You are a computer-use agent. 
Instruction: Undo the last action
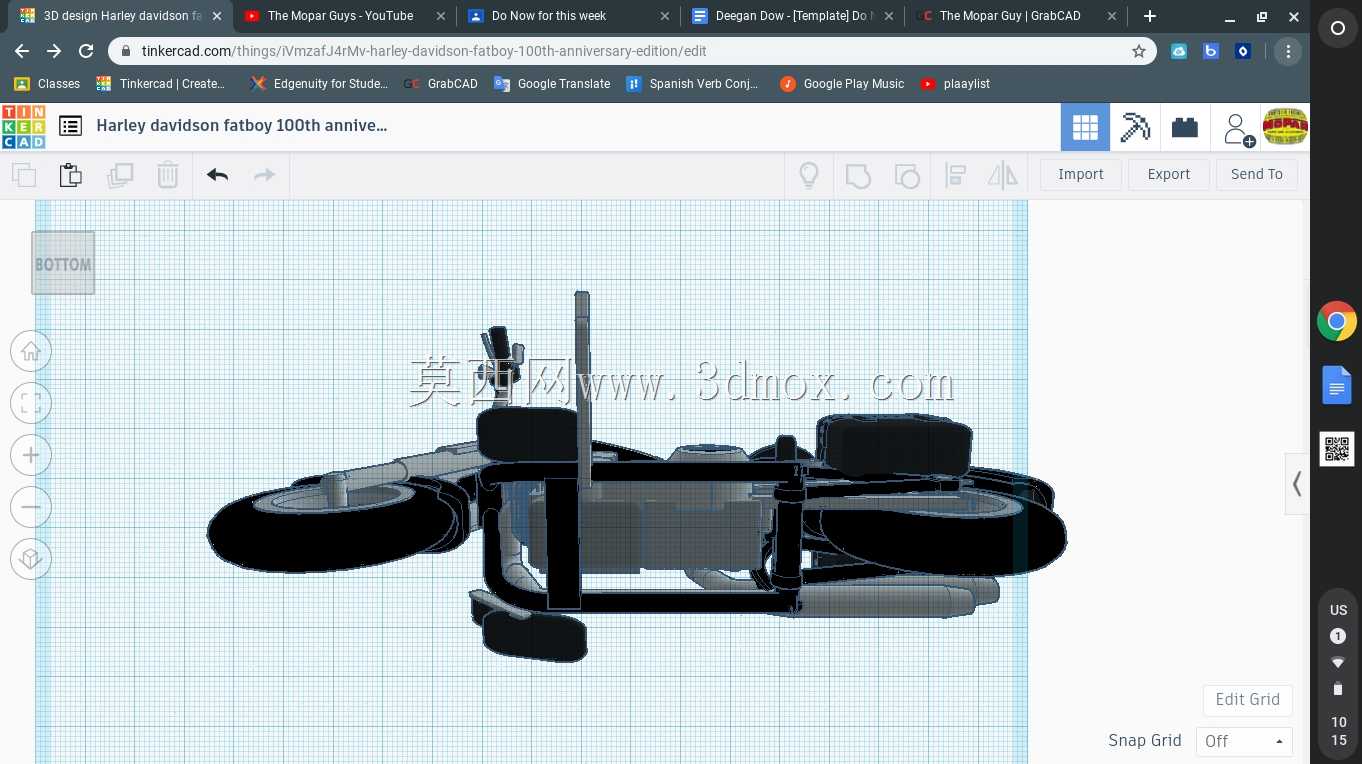218,175
